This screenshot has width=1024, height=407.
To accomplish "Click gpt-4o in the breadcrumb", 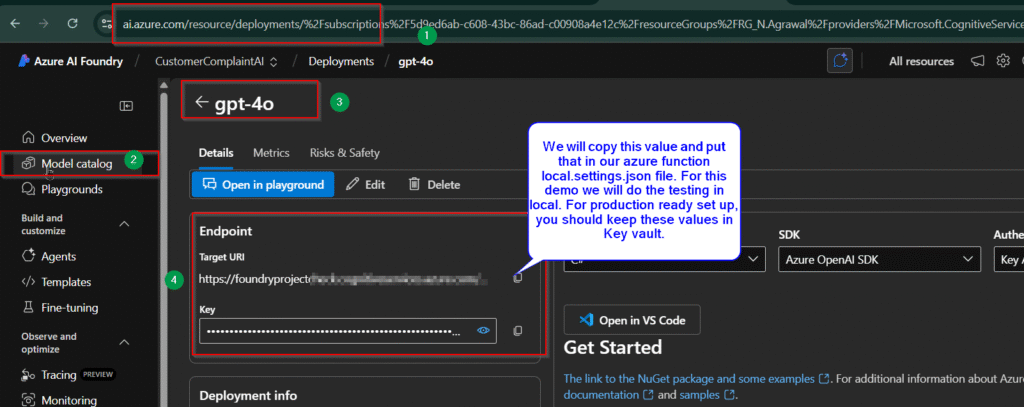I will pyautogui.click(x=416, y=61).
